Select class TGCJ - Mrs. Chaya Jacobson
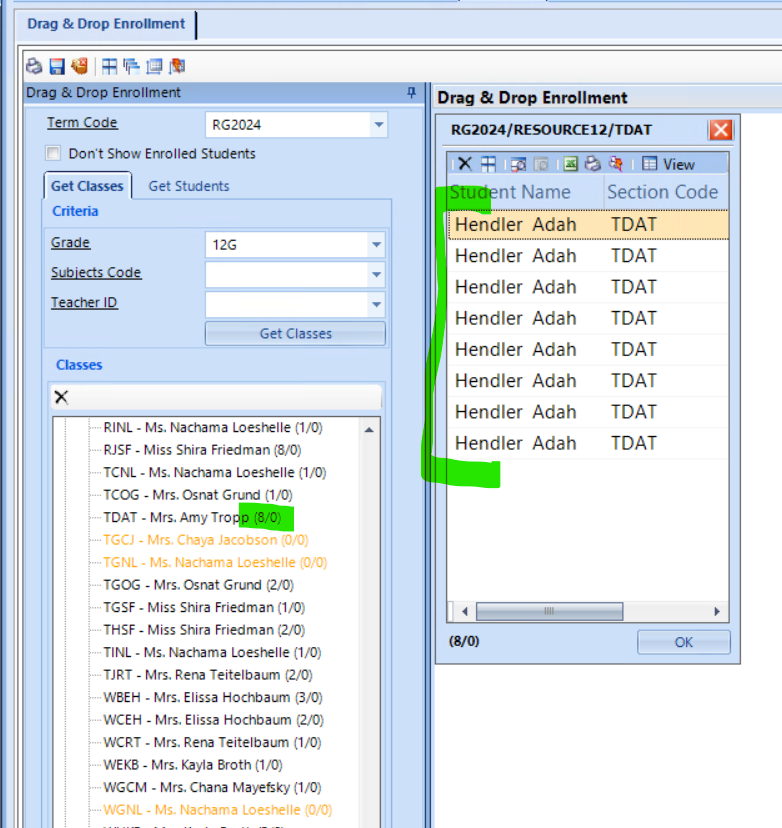 pyautogui.click(x=206, y=540)
